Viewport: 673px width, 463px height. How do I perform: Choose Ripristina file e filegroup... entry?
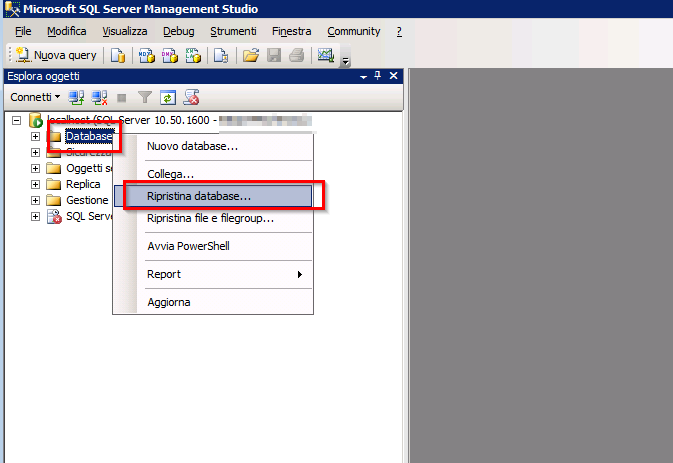[213, 218]
